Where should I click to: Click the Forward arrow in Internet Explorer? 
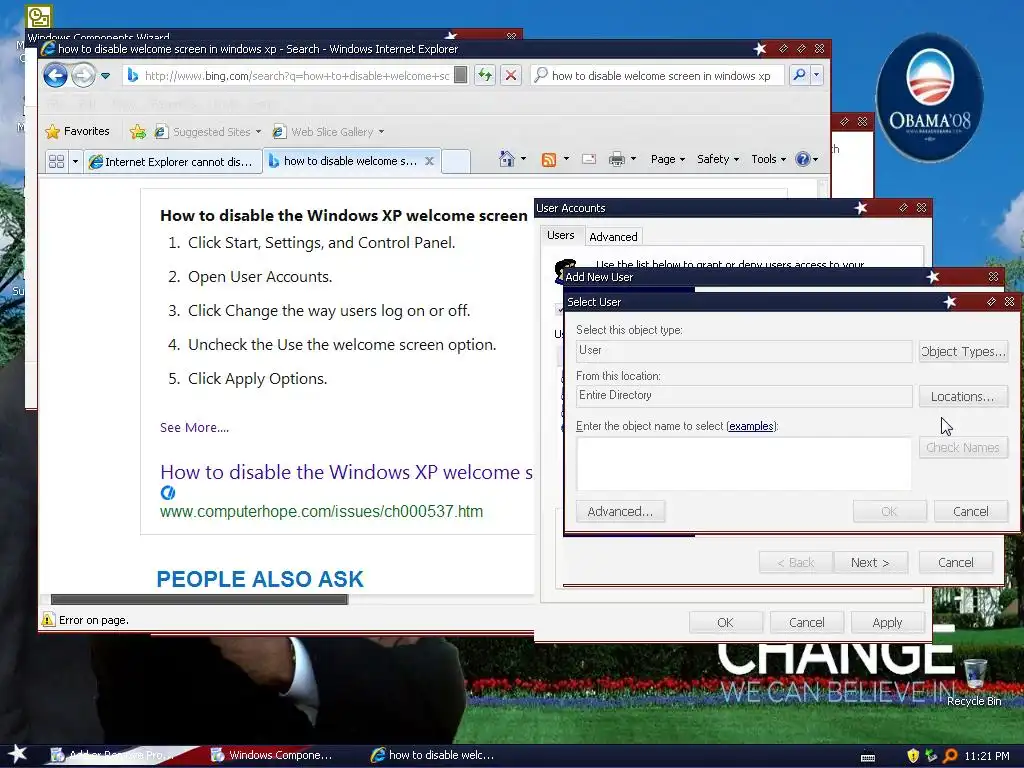pyautogui.click(x=83, y=76)
